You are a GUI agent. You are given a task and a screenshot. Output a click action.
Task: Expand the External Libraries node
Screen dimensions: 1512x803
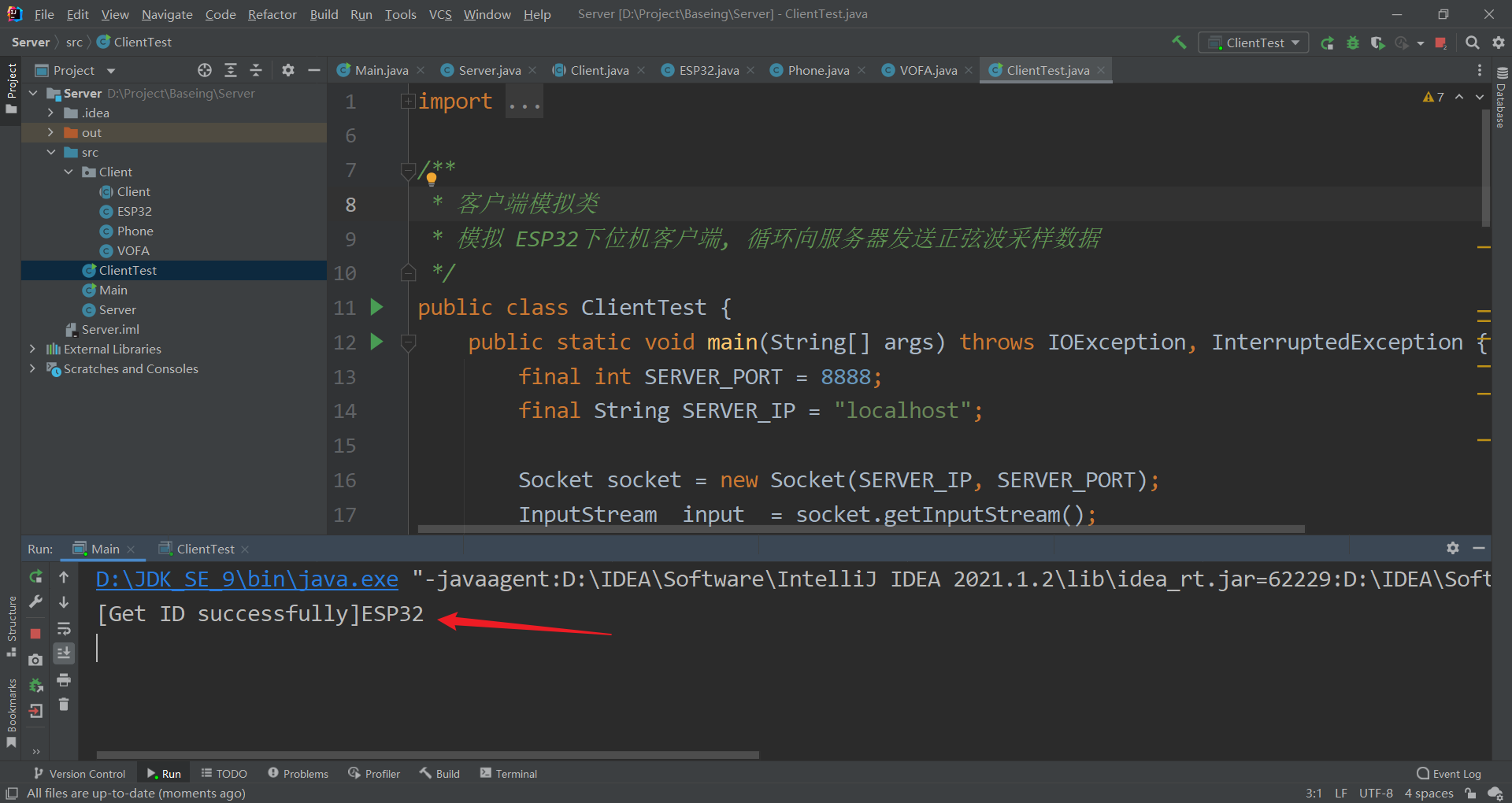pyautogui.click(x=32, y=349)
